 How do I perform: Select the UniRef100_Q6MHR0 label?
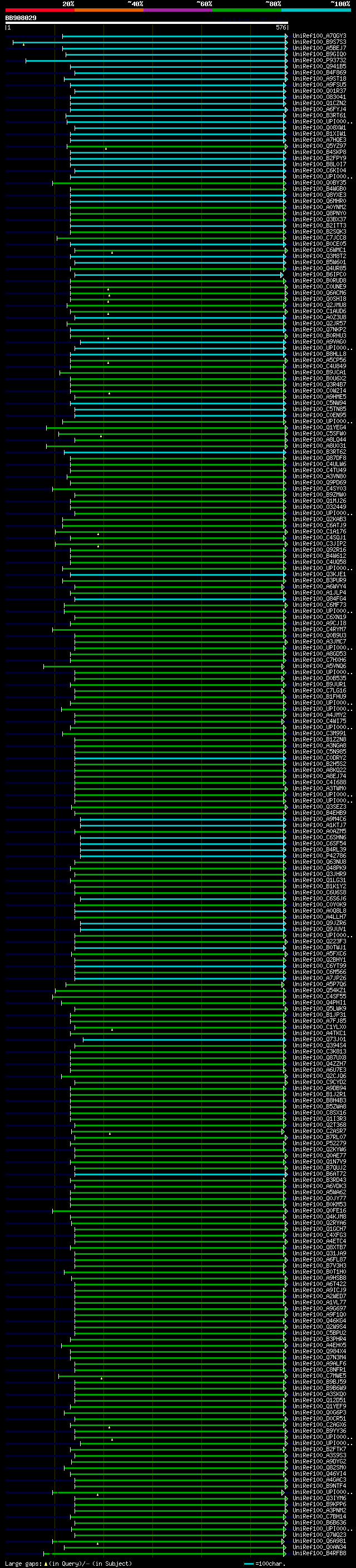click(319, 201)
